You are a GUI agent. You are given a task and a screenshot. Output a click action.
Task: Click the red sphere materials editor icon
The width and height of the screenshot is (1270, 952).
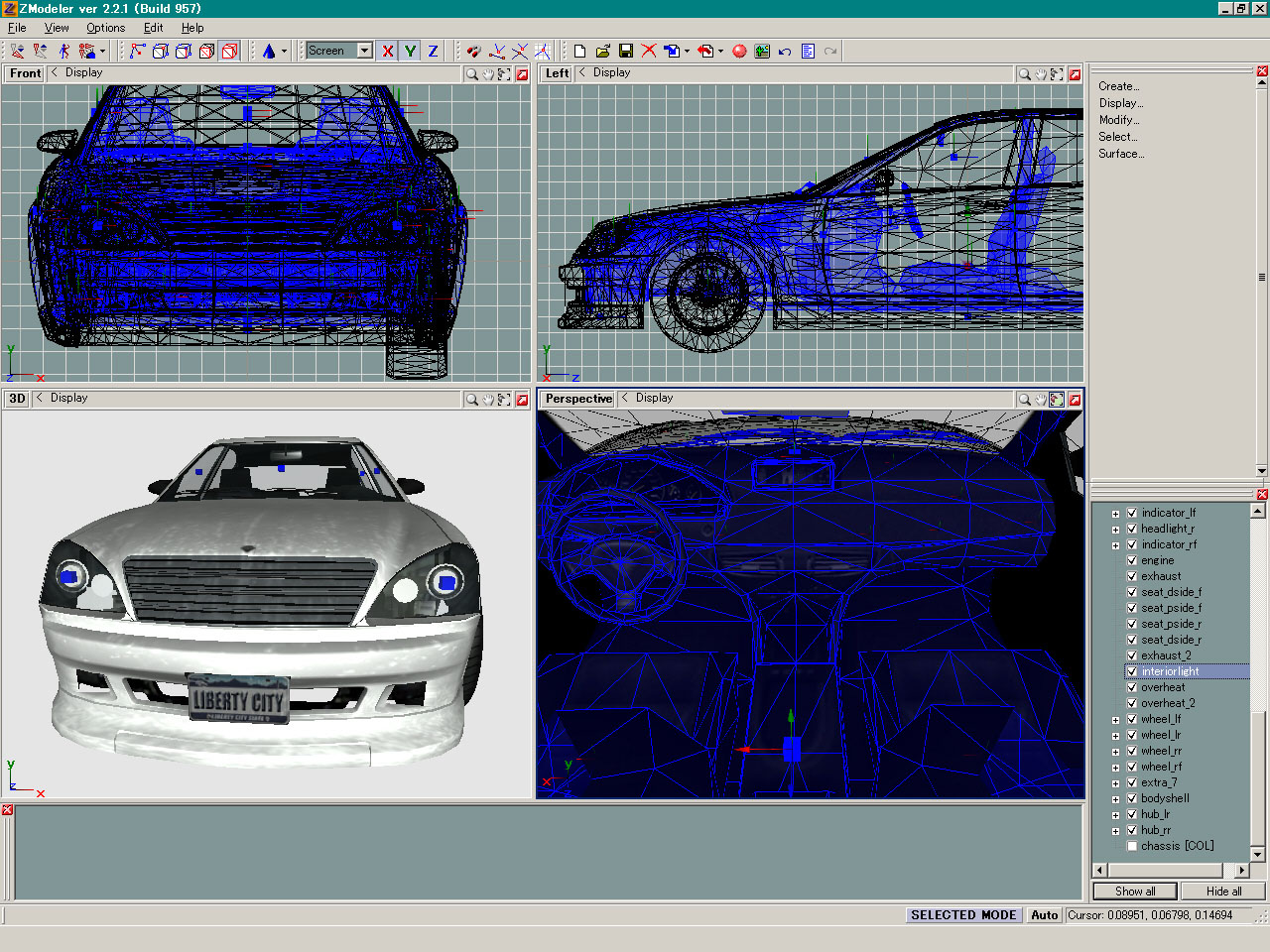(739, 51)
